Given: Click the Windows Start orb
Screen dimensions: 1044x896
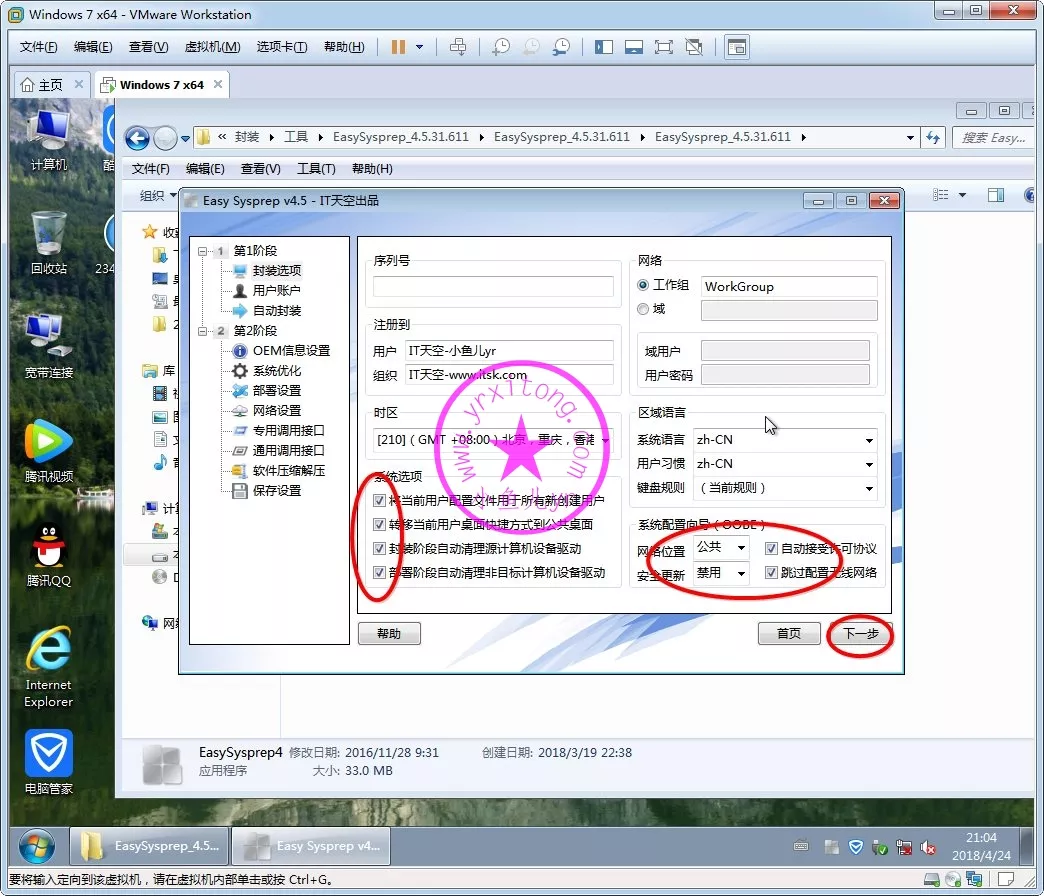Looking at the screenshot, I should [36, 845].
